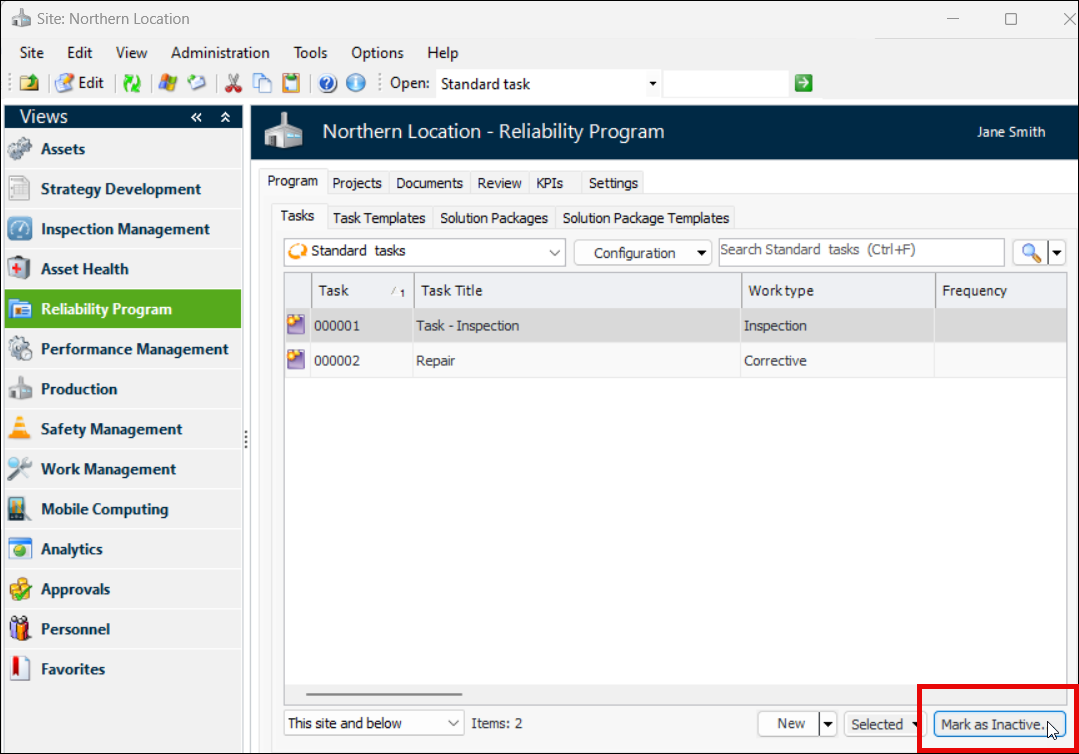Click the Mark as Inactive button
The image size is (1079, 754).
click(998, 724)
